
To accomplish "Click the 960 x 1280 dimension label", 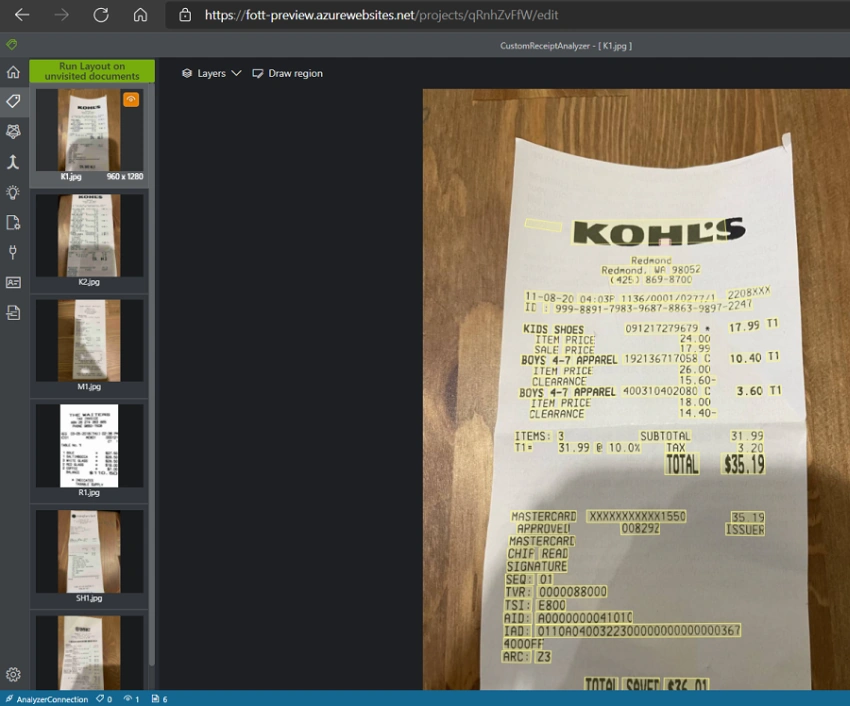I will pyautogui.click(x=125, y=177).
